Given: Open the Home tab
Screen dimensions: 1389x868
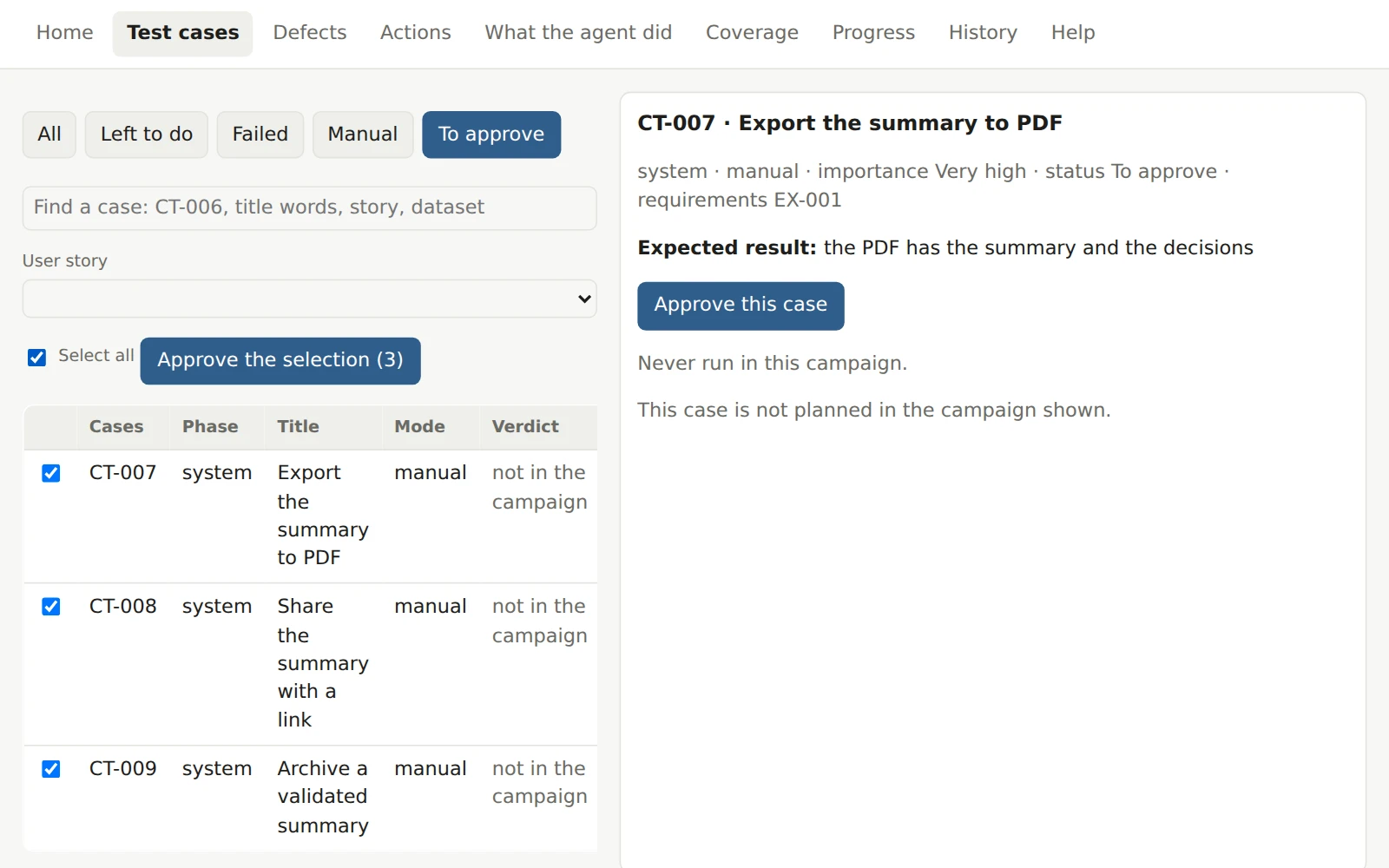Looking at the screenshot, I should [x=64, y=33].
